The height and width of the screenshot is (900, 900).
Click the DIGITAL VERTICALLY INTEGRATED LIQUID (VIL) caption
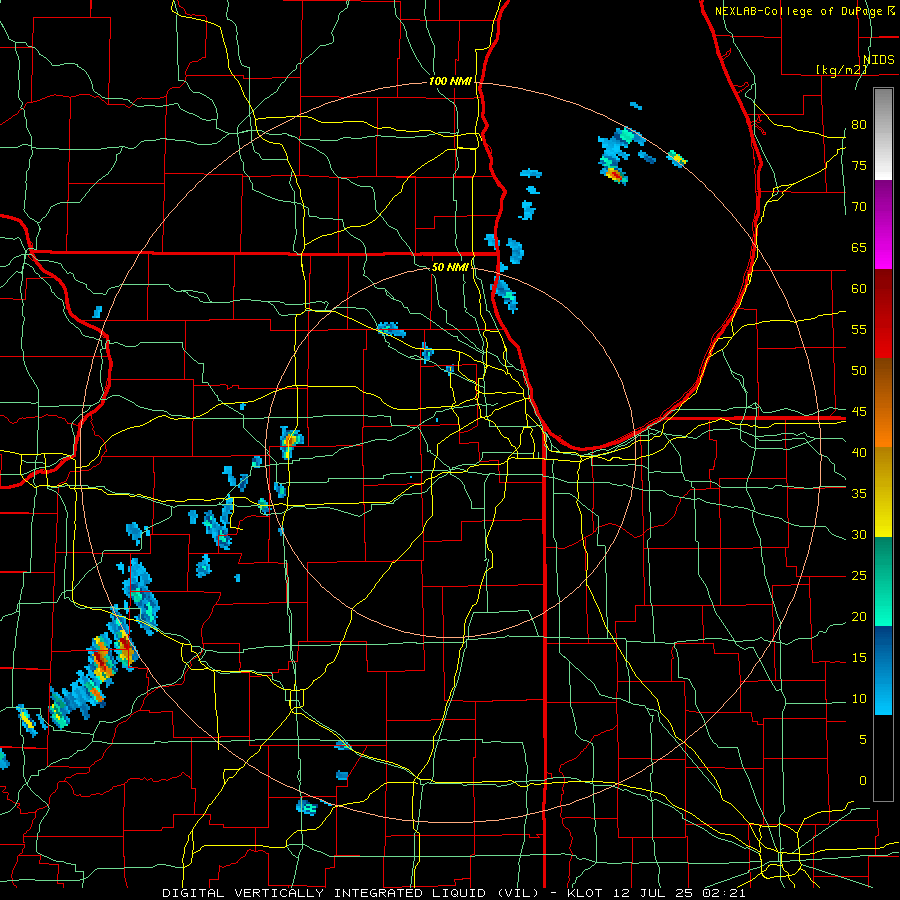point(351,893)
